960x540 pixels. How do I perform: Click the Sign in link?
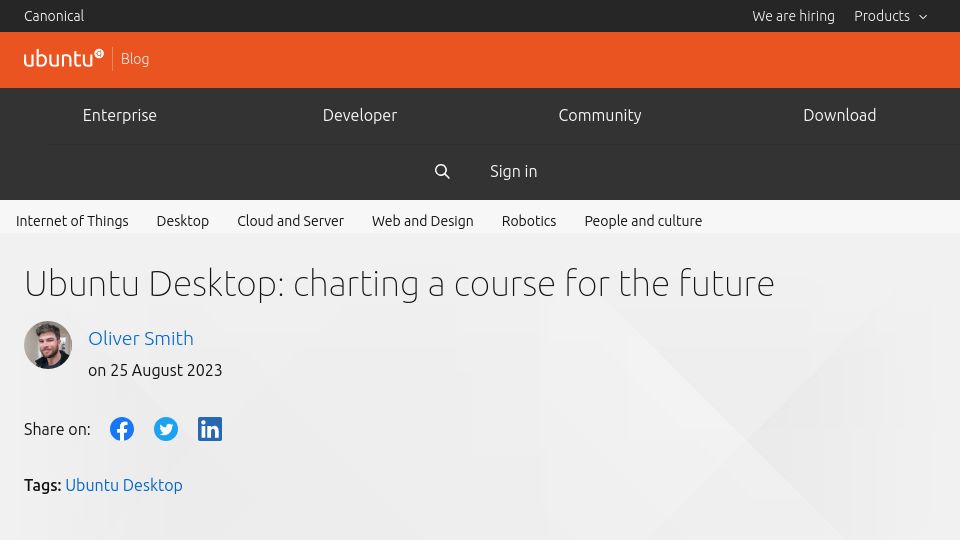(514, 171)
